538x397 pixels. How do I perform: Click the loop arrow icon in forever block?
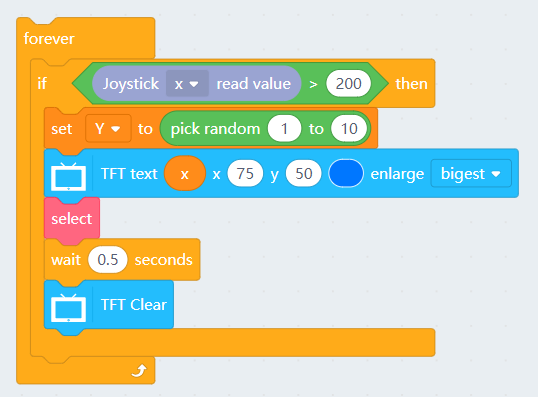(139, 371)
